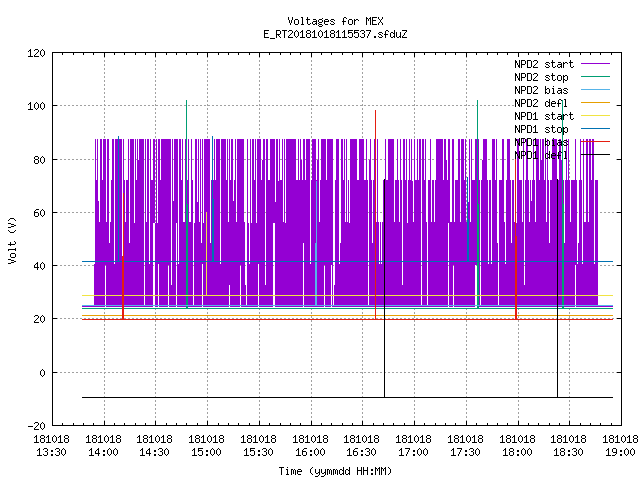Click the x-axis tick label 19:00

click(620, 452)
